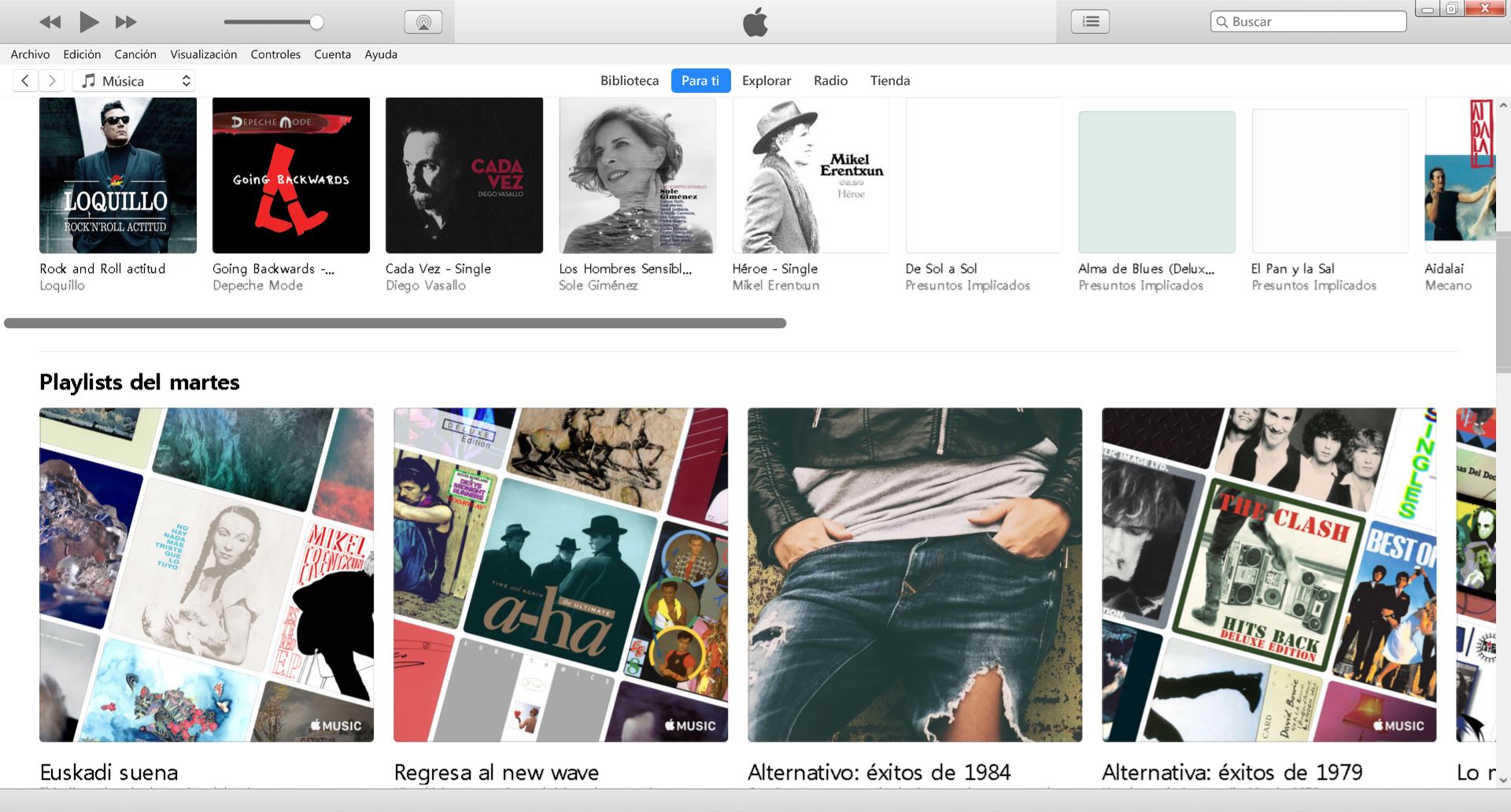Click the vertical scrollbar up arrow
This screenshot has width=1511, height=812.
pos(1503,105)
